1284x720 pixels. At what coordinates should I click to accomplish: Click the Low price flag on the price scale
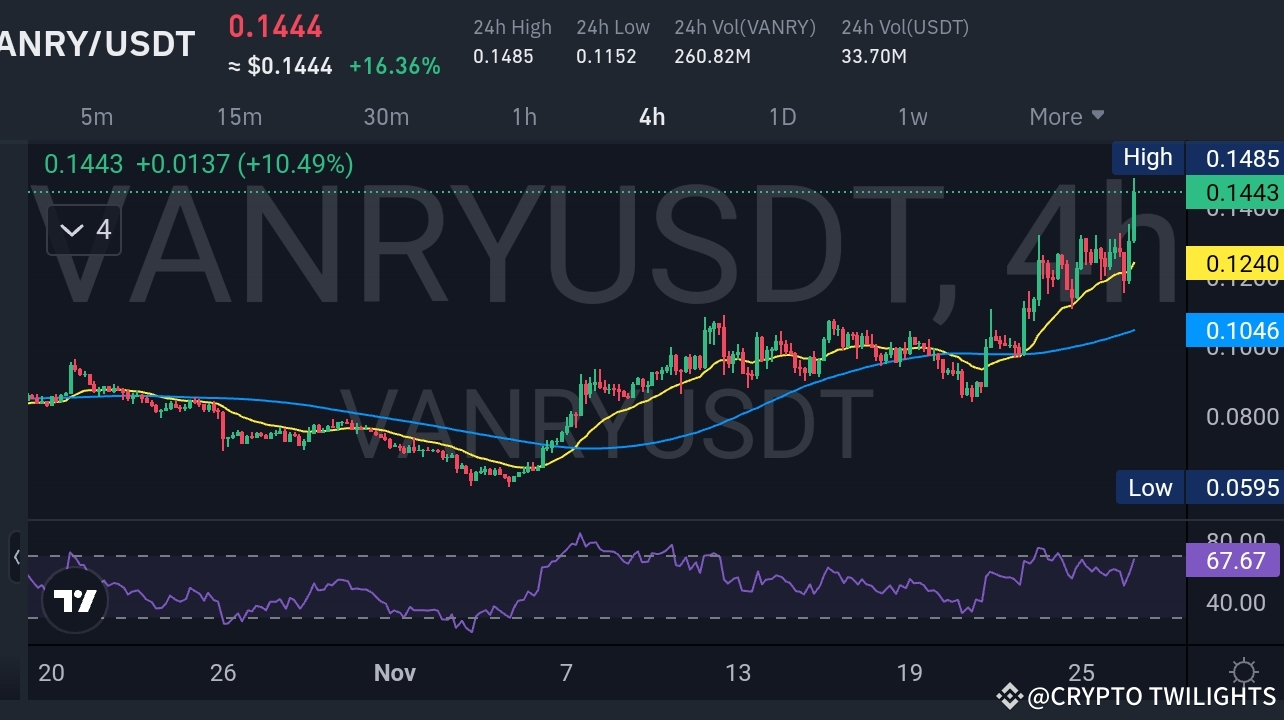tap(1149, 487)
